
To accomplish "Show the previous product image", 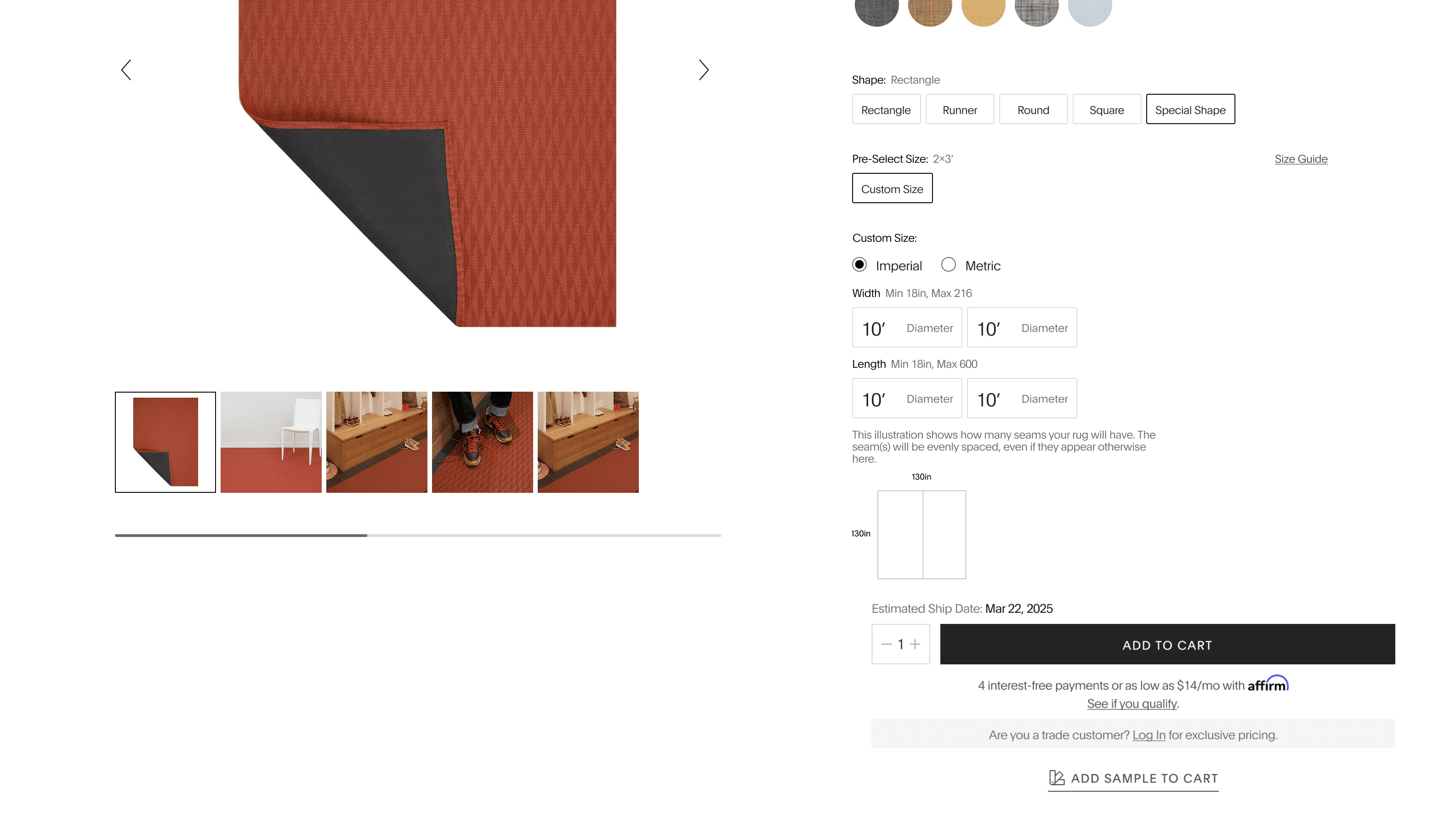I will 126,70.
